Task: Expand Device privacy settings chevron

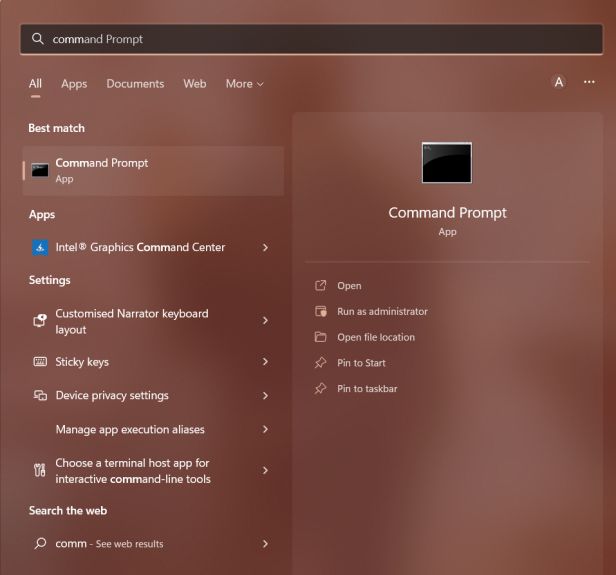Action: (x=265, y=395)
